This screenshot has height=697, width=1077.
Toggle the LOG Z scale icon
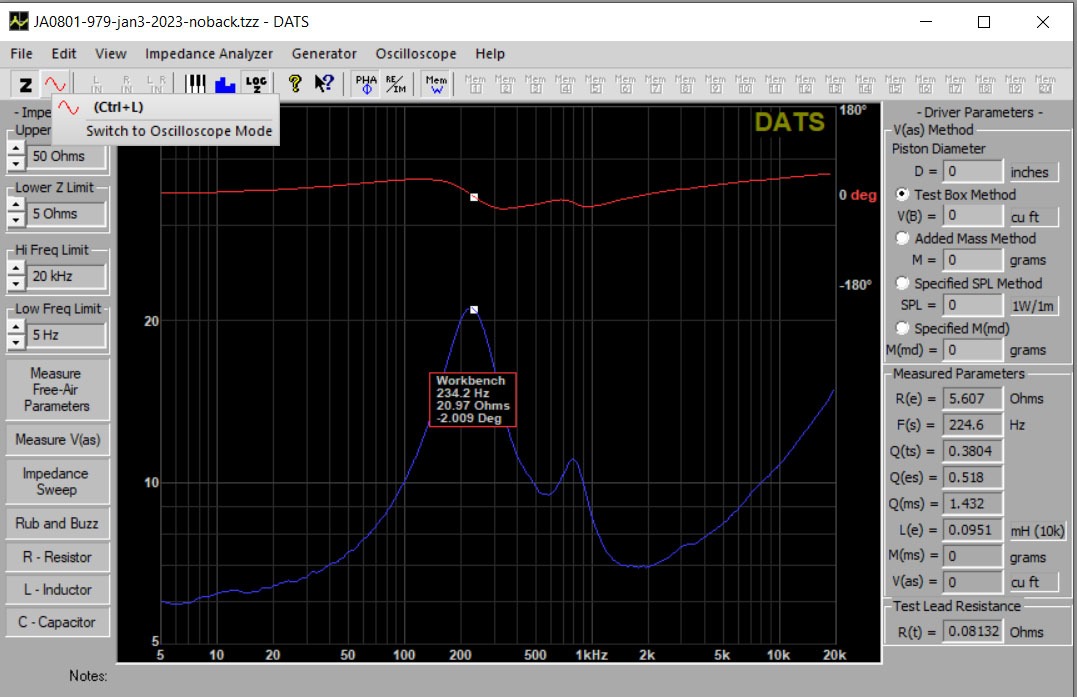tap(256, 84)
